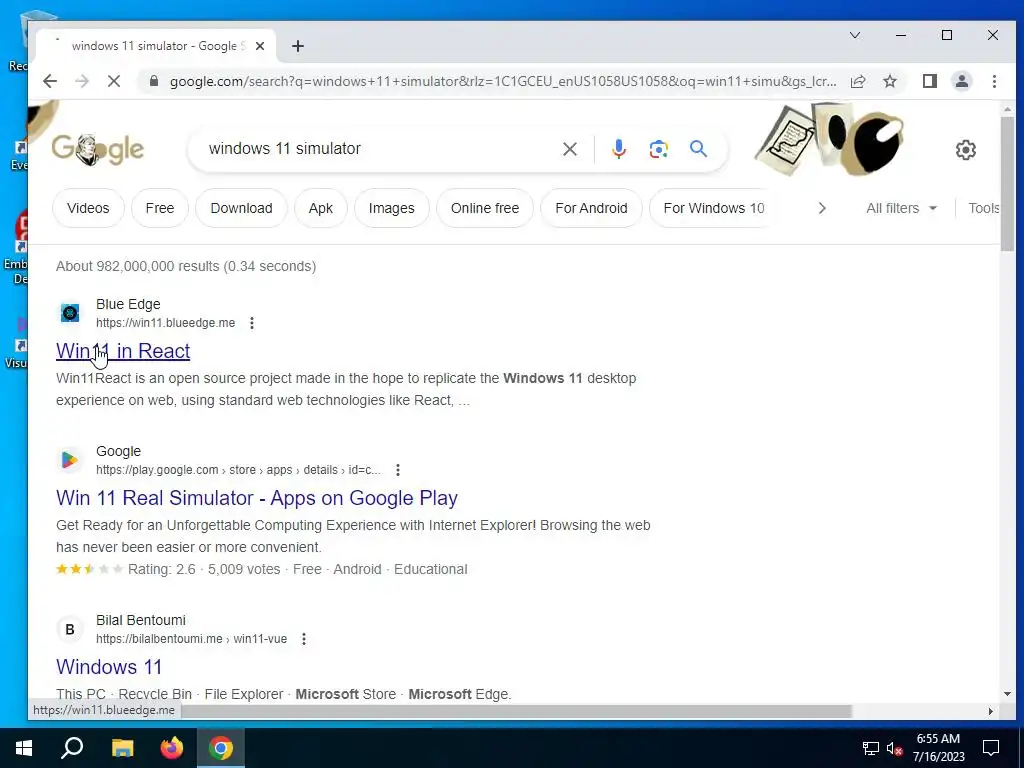The width and height of the screenshot is (1024, 768).
Task: Launch Firefox from the taskbar
Action: tap(172, 748)
